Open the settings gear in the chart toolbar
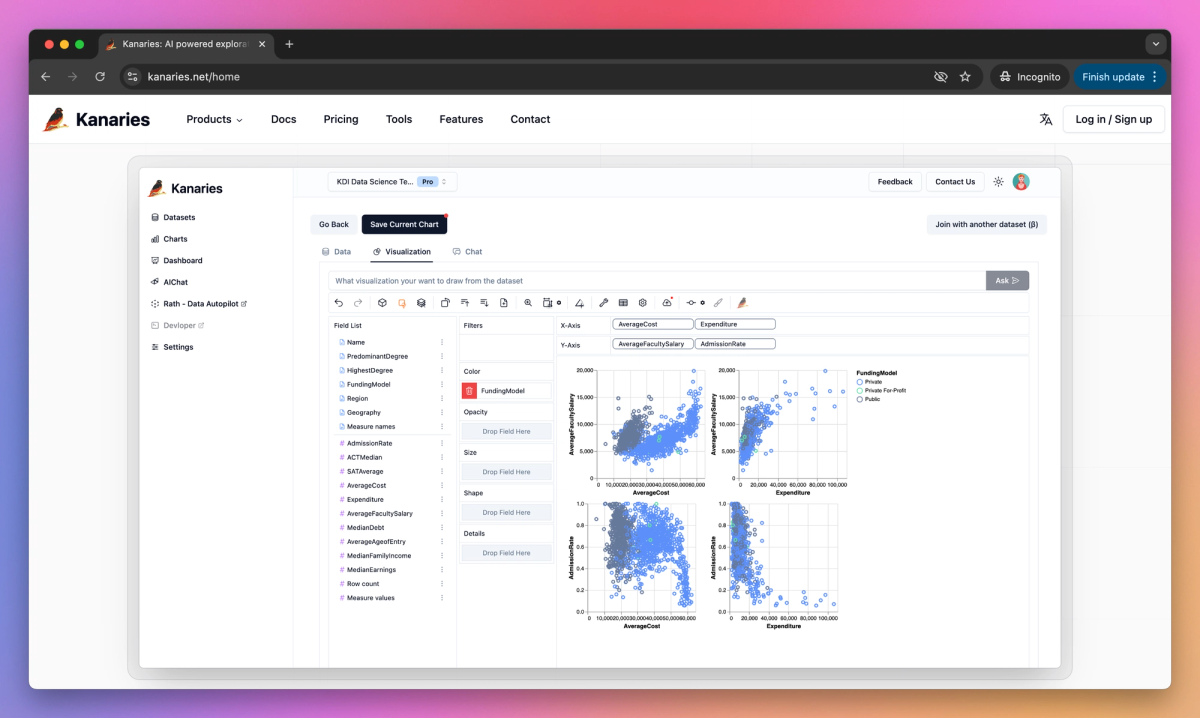 click(x=642, y=302)
